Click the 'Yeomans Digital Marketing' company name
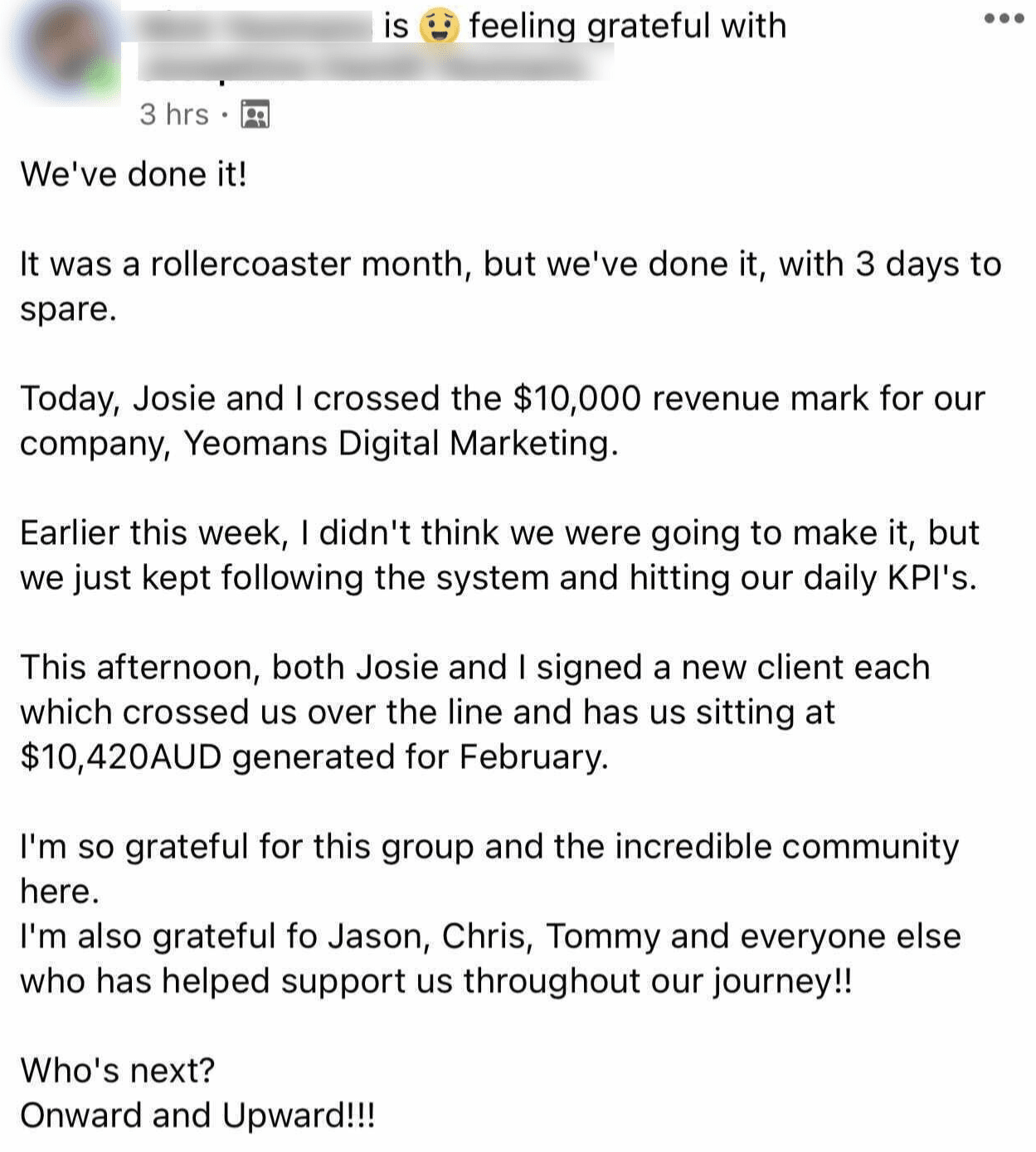The height and width of the screenshot is (1152, 1036). pos(401,444)
